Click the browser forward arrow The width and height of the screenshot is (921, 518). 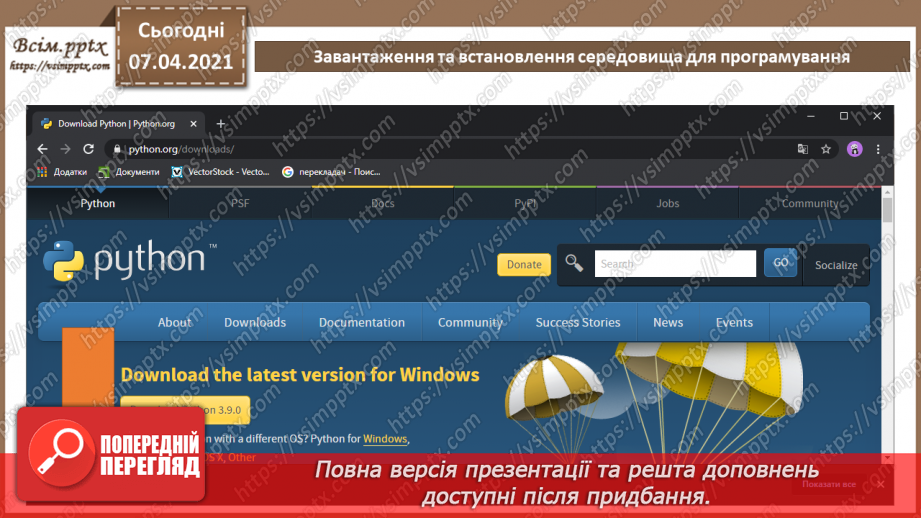65,149
